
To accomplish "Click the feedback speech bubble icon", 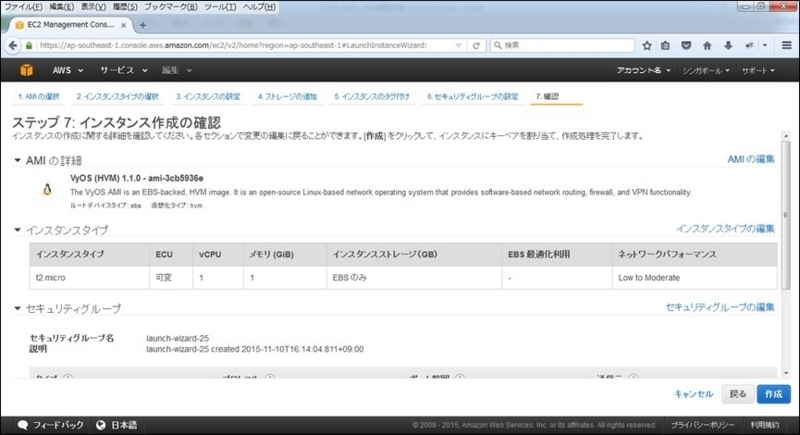I will 22,425.
